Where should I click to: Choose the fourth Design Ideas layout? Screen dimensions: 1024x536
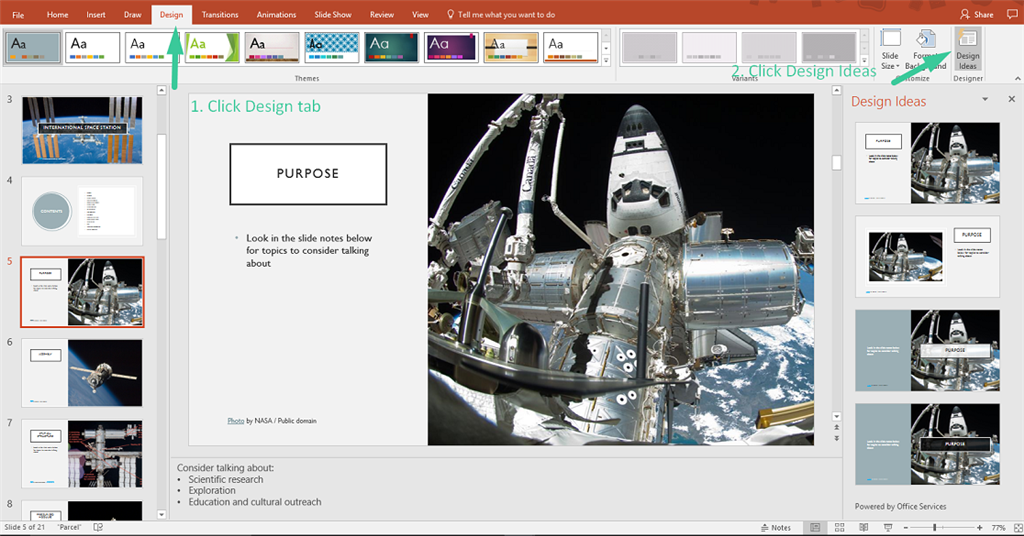(x=927, y=444)
